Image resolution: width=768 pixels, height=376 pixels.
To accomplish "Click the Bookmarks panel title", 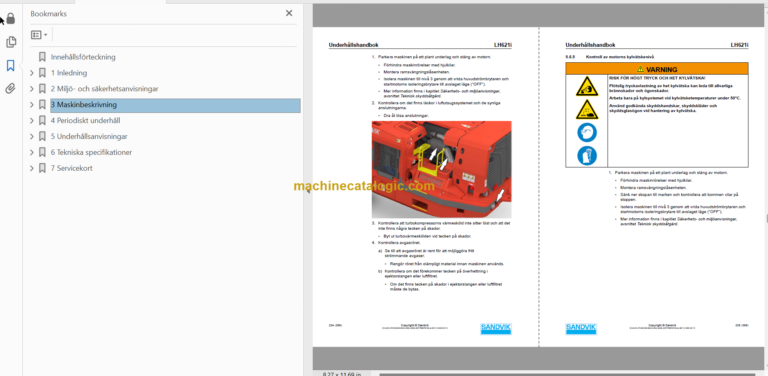I will [48, 14].
